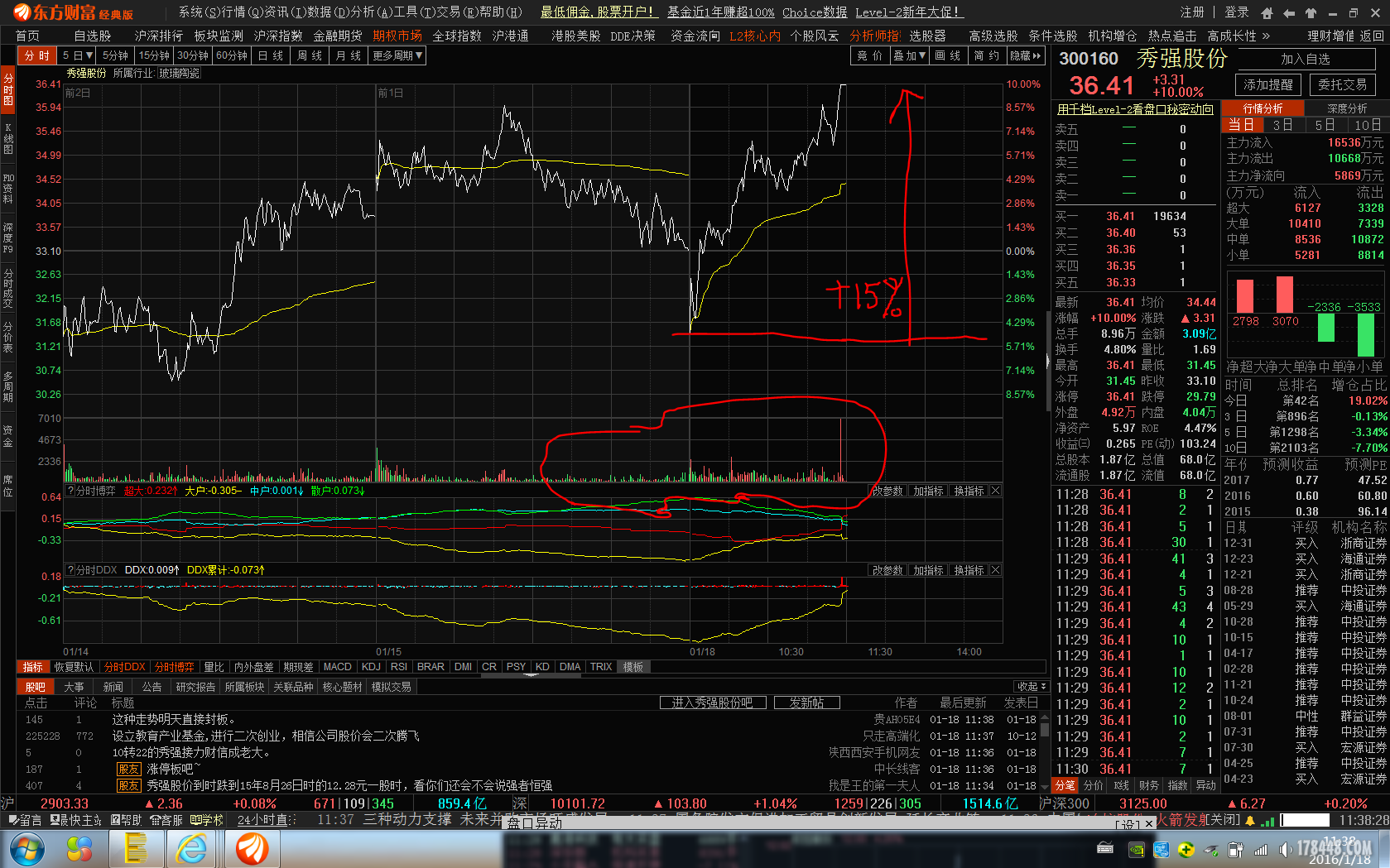
Task: Expand the 更多周期 period dropdown
Action: coord(397,55)
